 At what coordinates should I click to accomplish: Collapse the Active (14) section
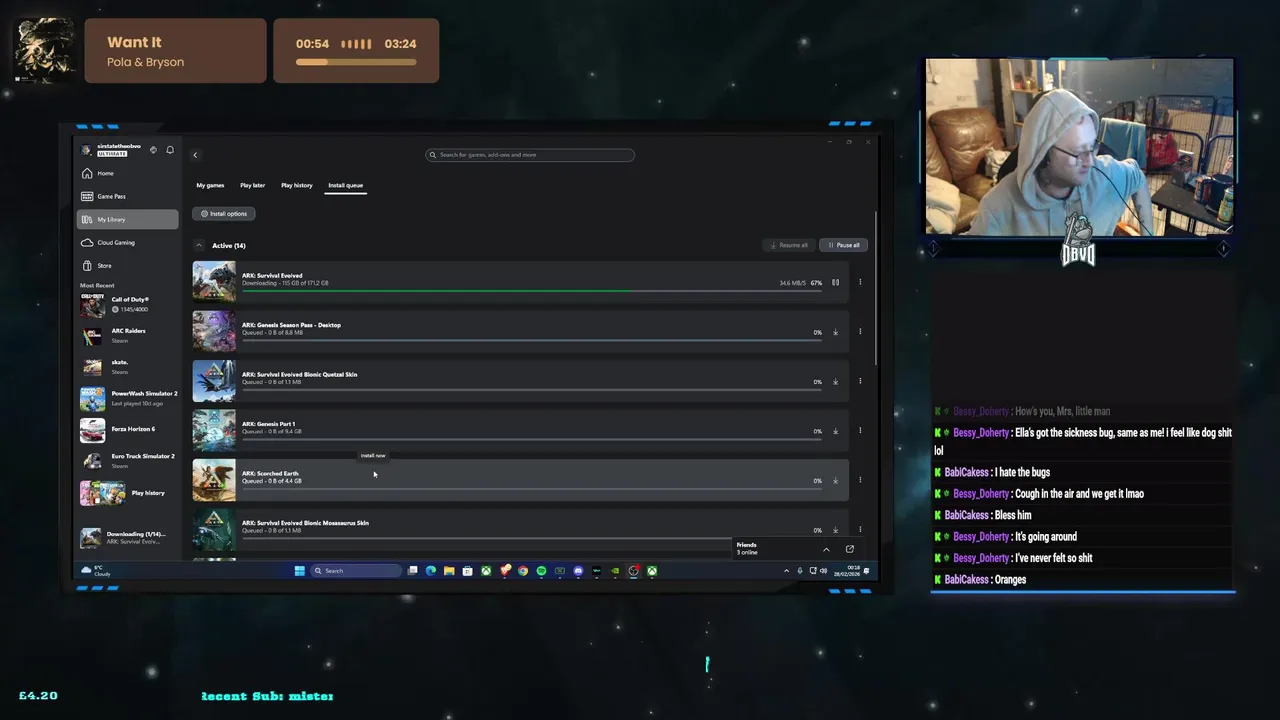pyautogui.click(x=199, y=245)
